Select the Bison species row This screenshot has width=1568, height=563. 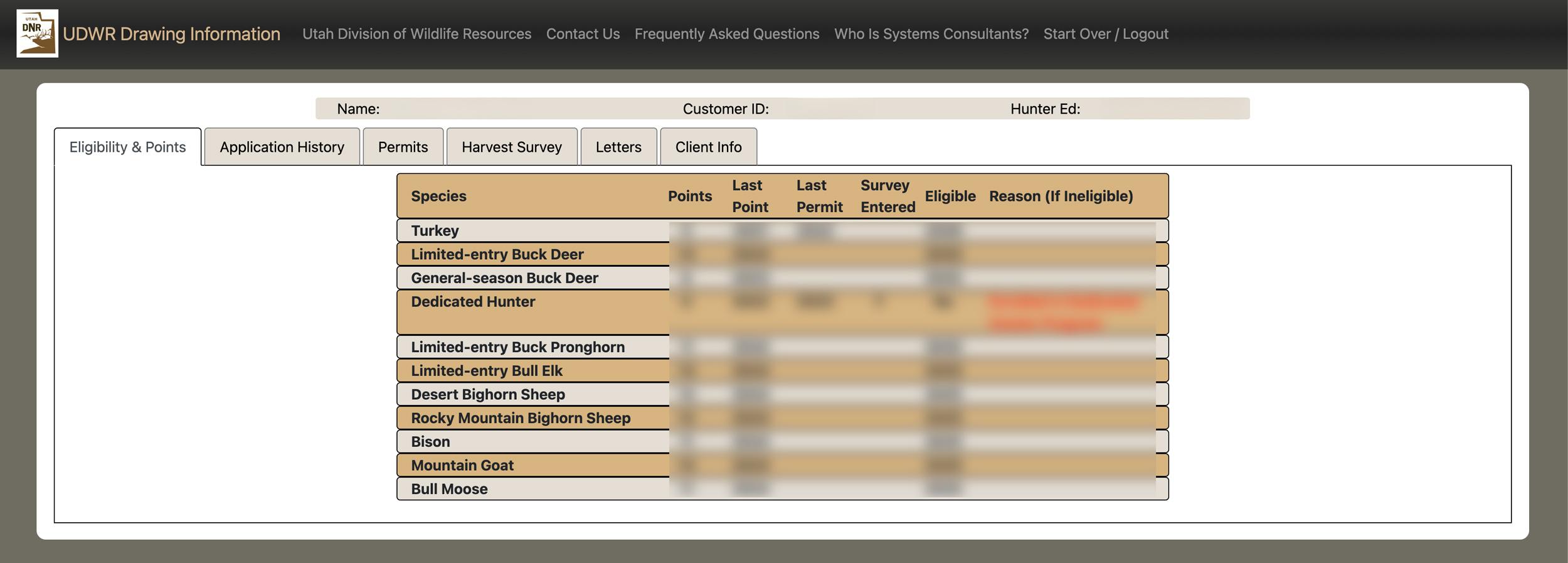(783, 442)
